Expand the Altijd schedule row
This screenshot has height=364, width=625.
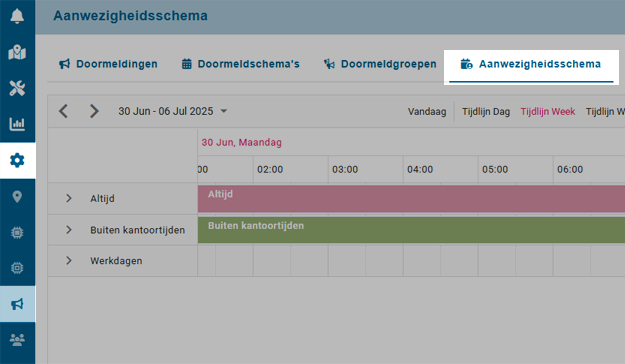point(69,198)
